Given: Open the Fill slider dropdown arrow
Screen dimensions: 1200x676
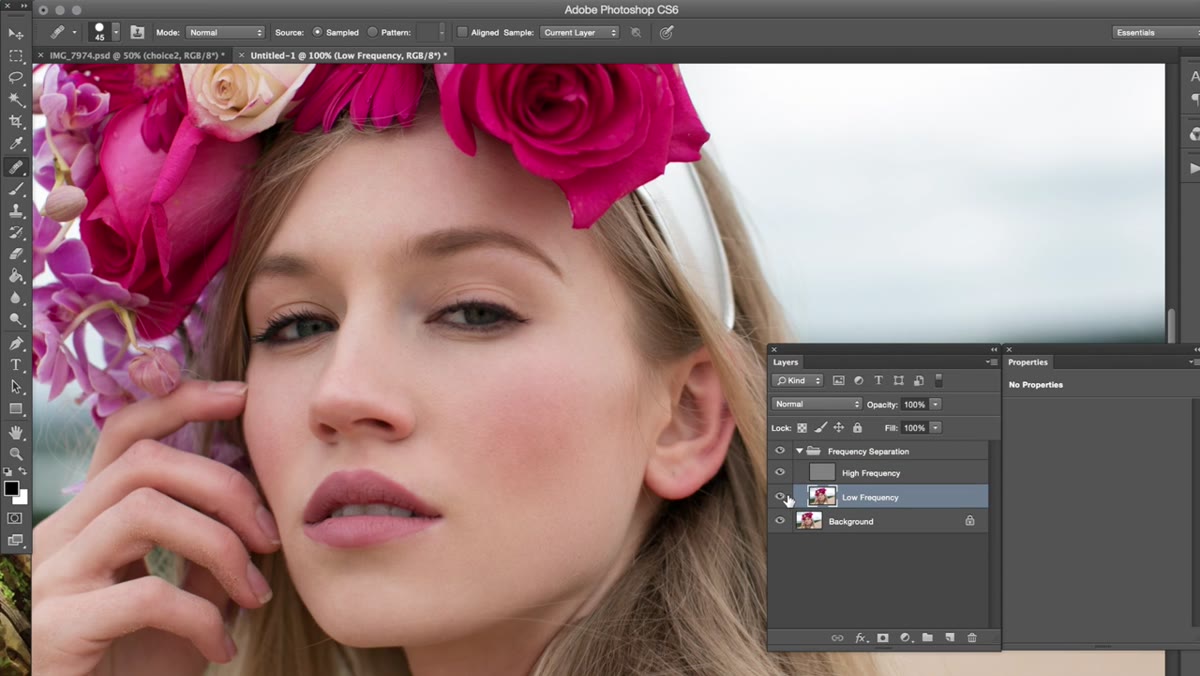Looking at the screenshot, I should pos(935,428).
